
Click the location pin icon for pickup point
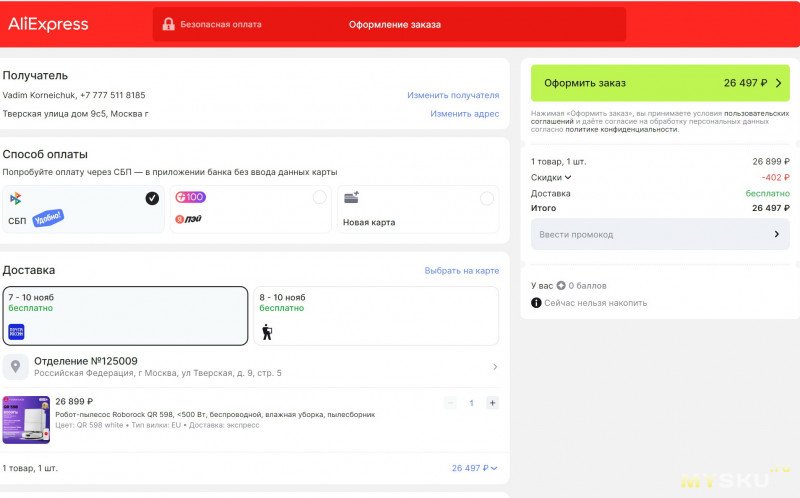click(x=15, y=367)
